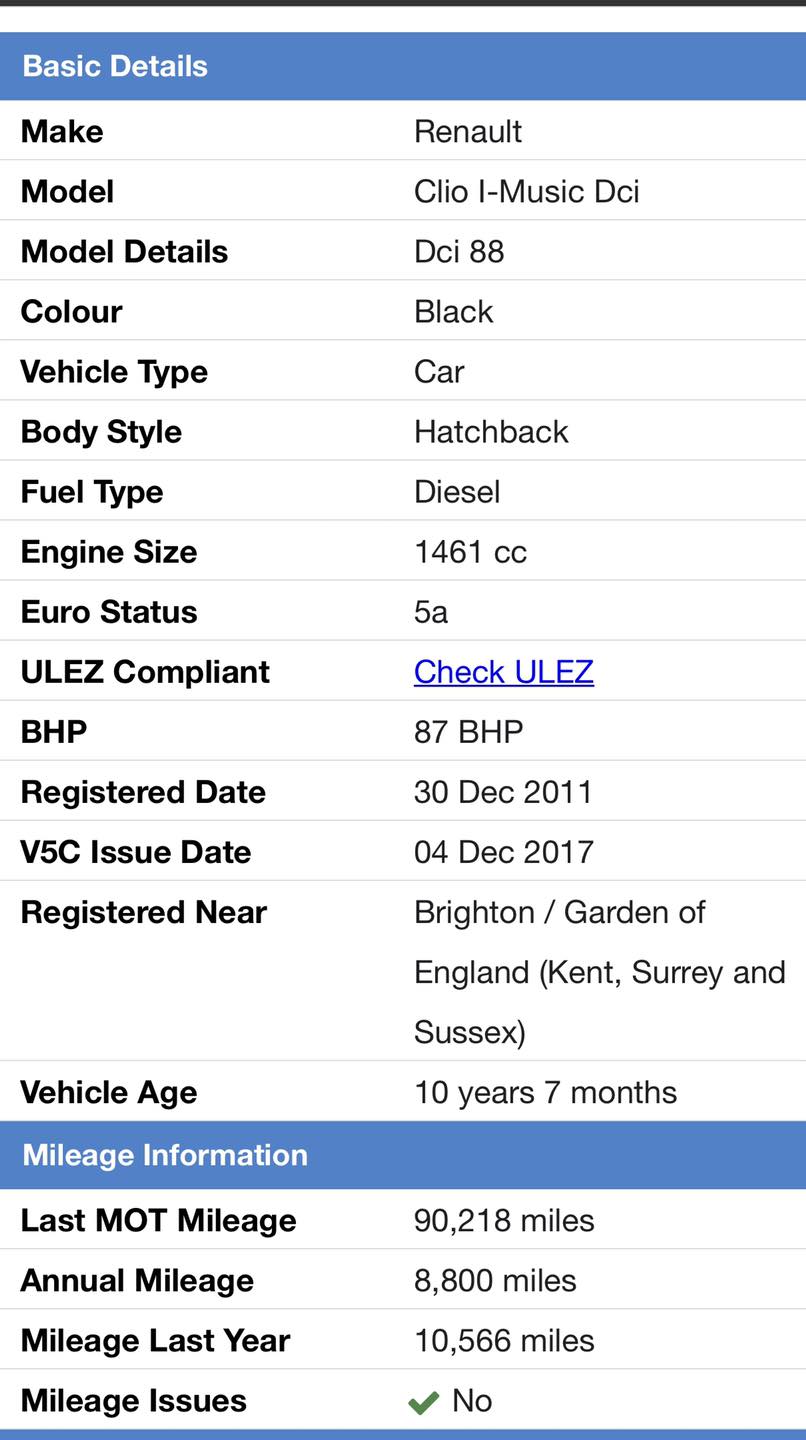The height and width of the screenshot is (1440, 806).
Task: Select the 10 years 7 months age value
Action: pos(545,1092)
